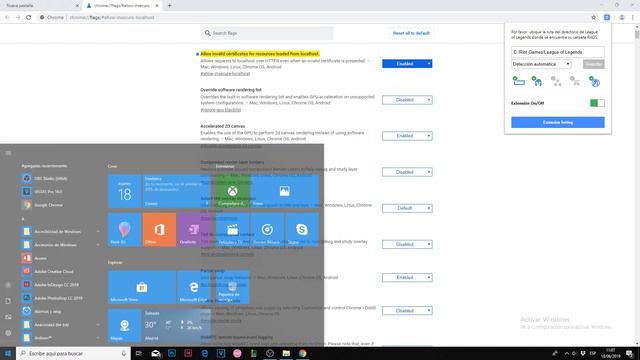
Task: Open Microsoft Edge tile in Start menu
Action: [193, 287]
